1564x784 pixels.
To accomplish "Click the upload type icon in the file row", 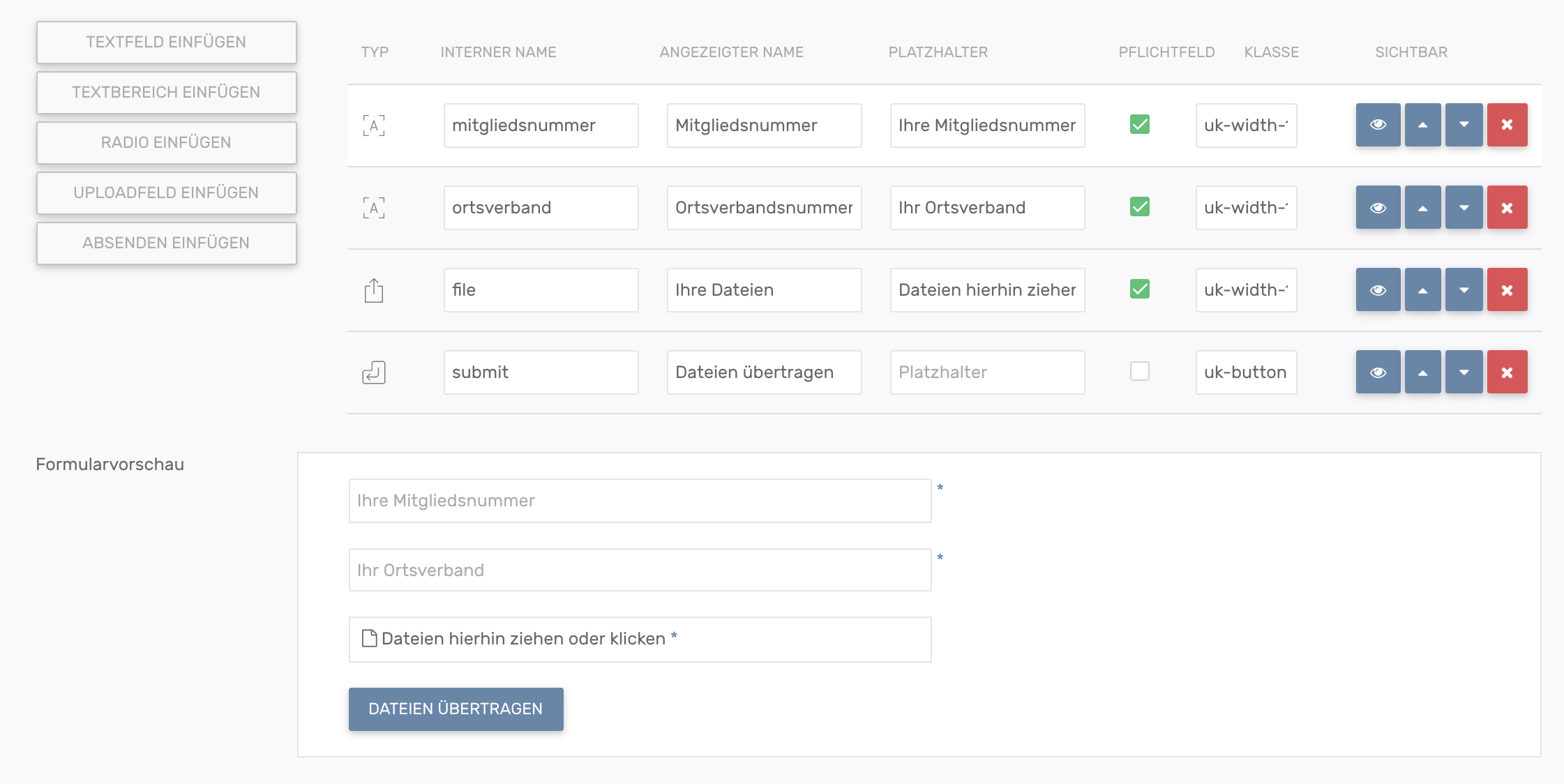I will coord(374,290).
